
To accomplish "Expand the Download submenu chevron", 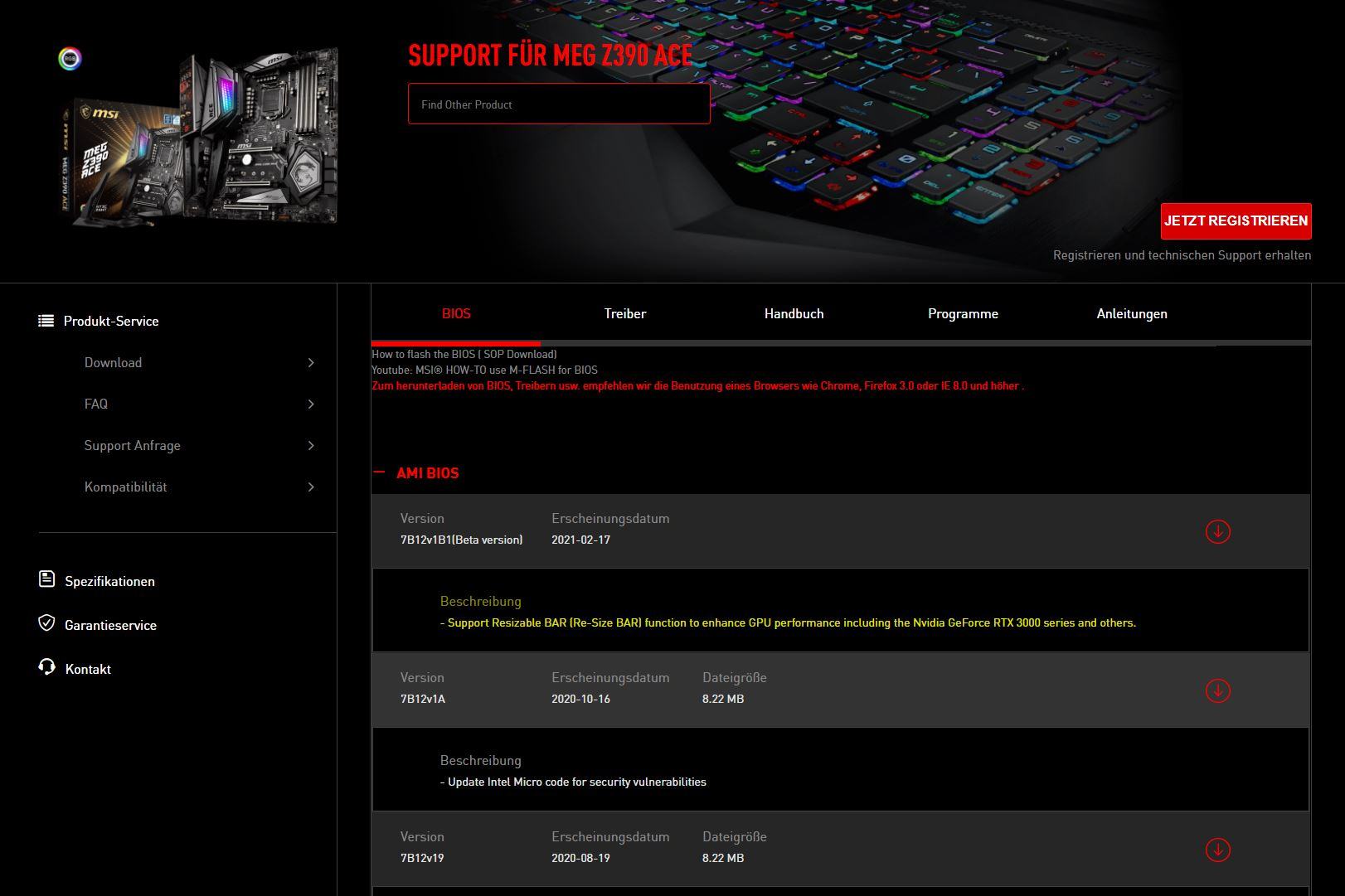I will (311, 362).
